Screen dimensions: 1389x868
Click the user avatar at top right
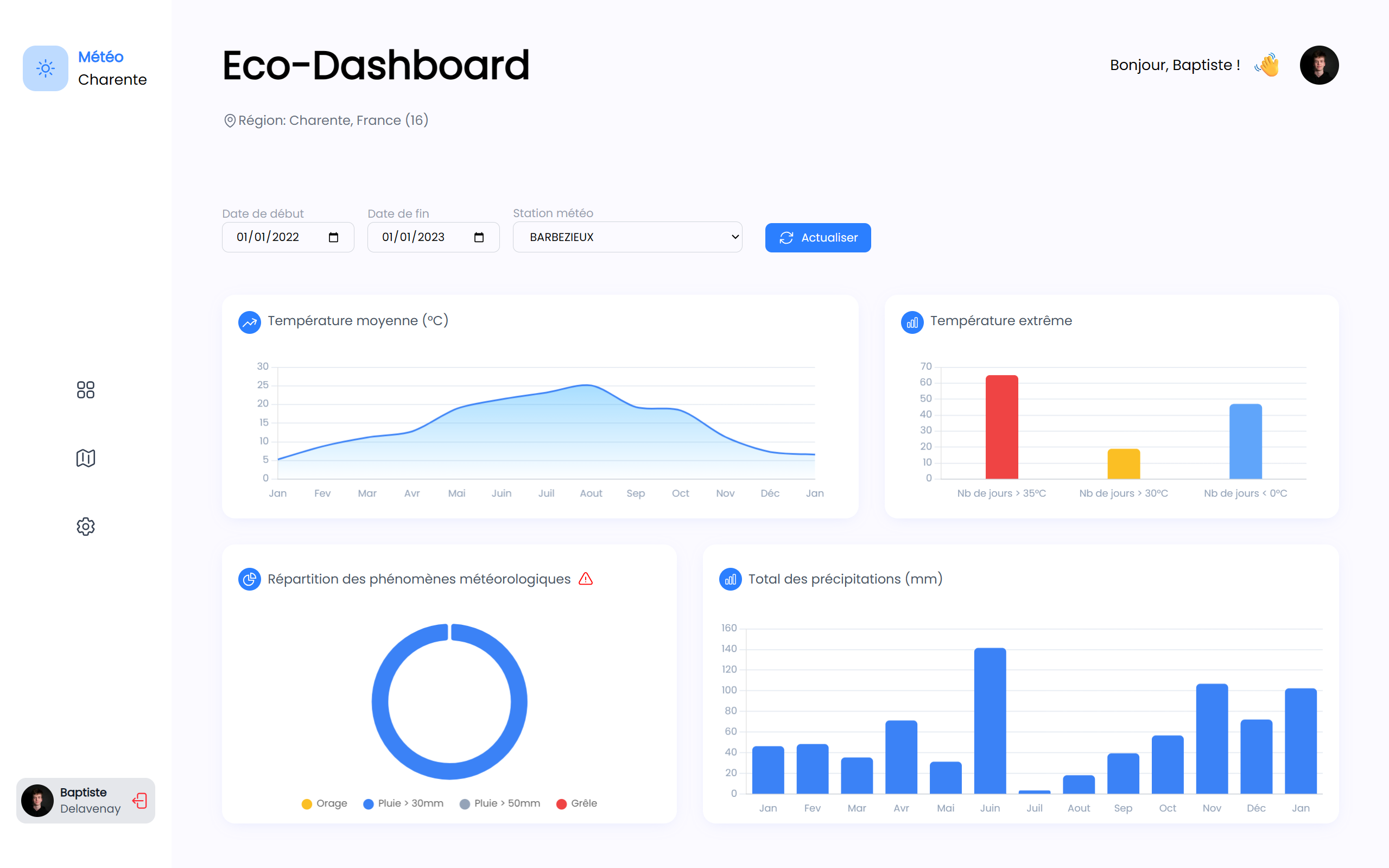click(1318, 65)
